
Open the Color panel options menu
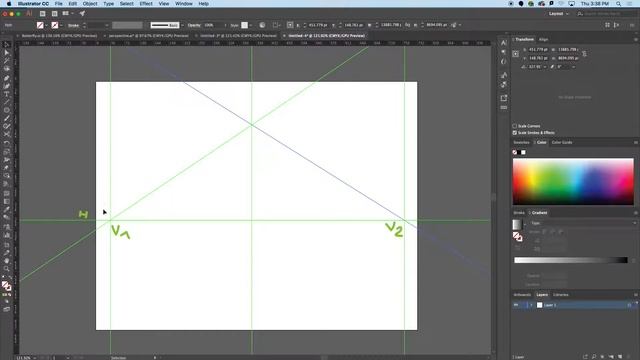pos(636,142)
